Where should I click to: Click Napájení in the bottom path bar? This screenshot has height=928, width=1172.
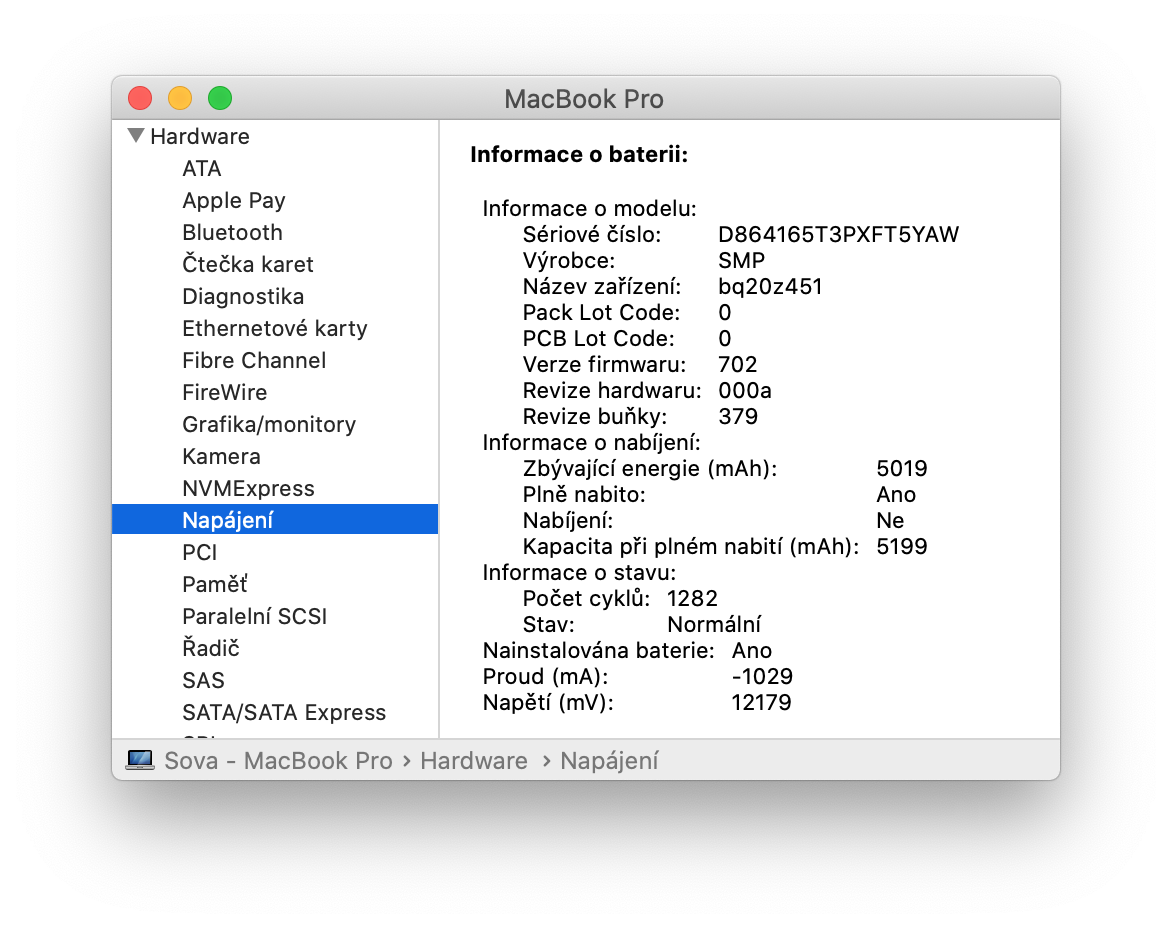609,761
